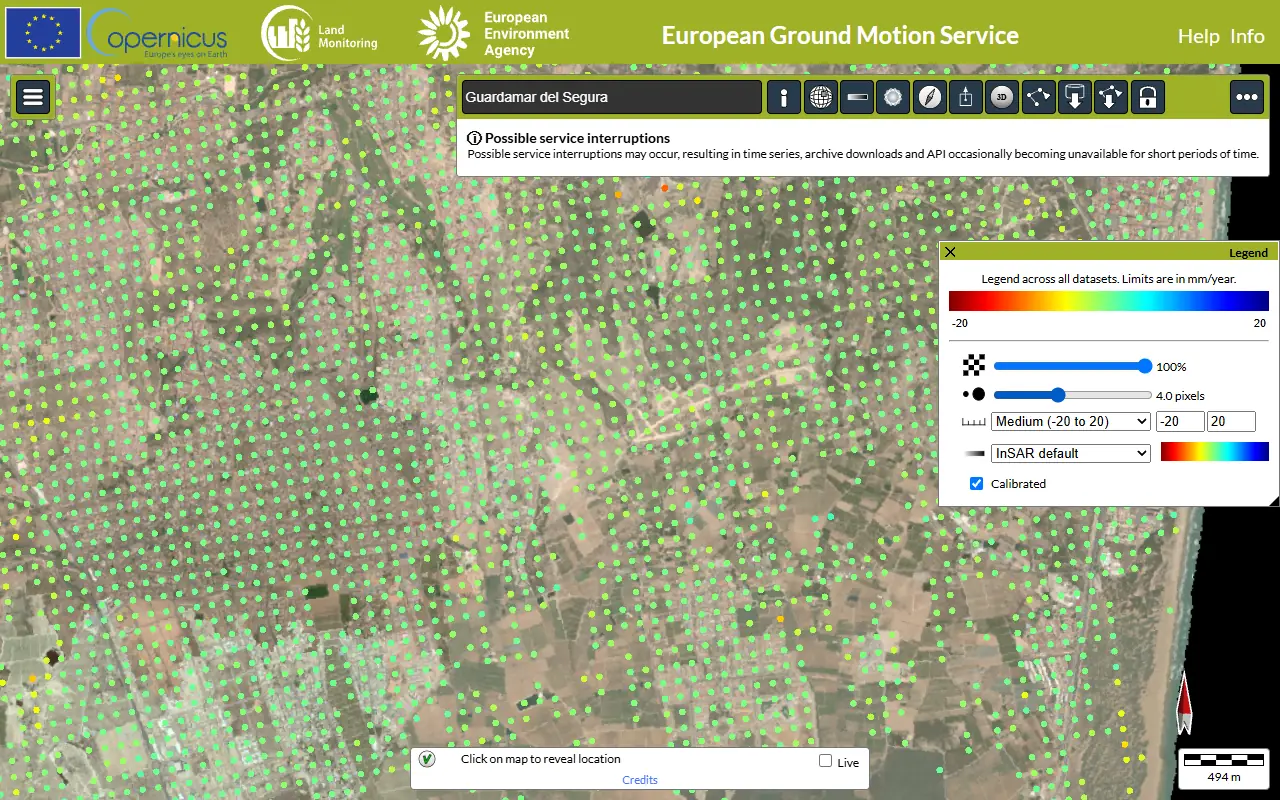Click the legend color gradient bar
The image size is (1280, 800).
pos(1108,301)
